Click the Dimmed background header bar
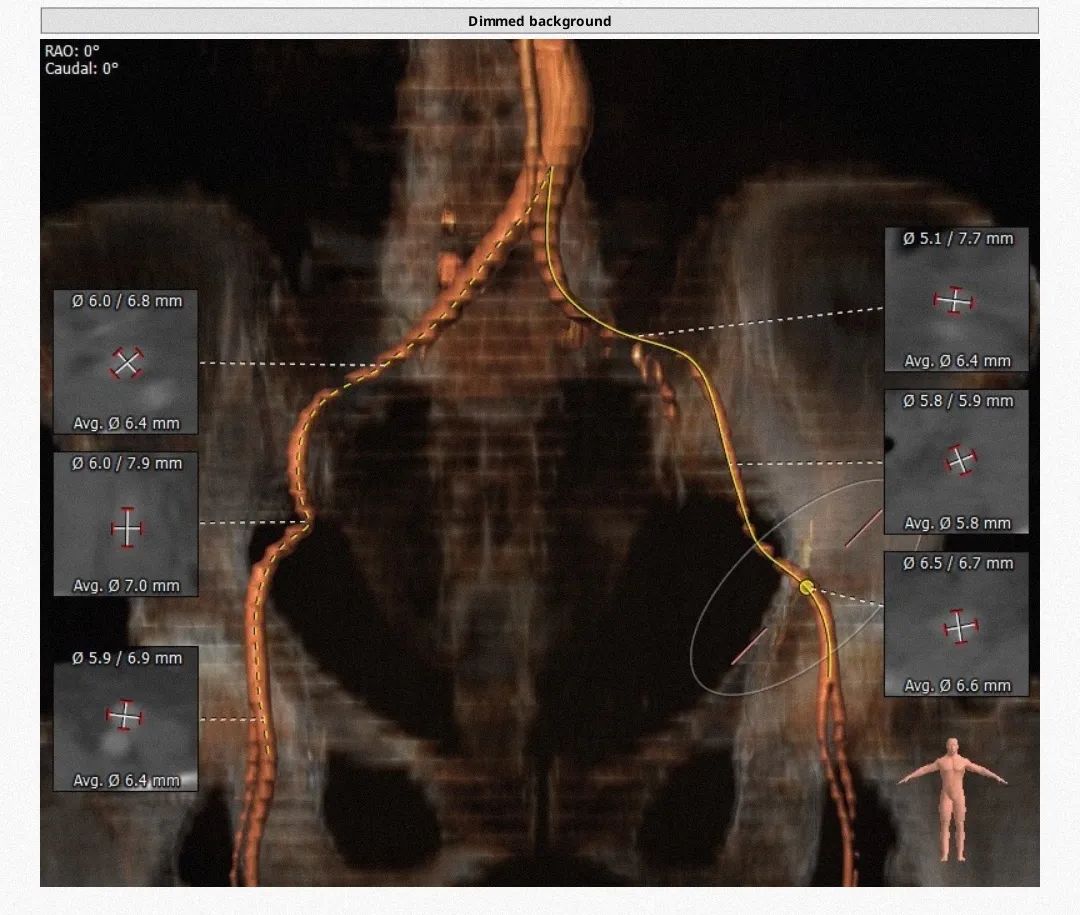Image resolution: width=1080 pixels, height=915 pixels. [x=539, y=21]
